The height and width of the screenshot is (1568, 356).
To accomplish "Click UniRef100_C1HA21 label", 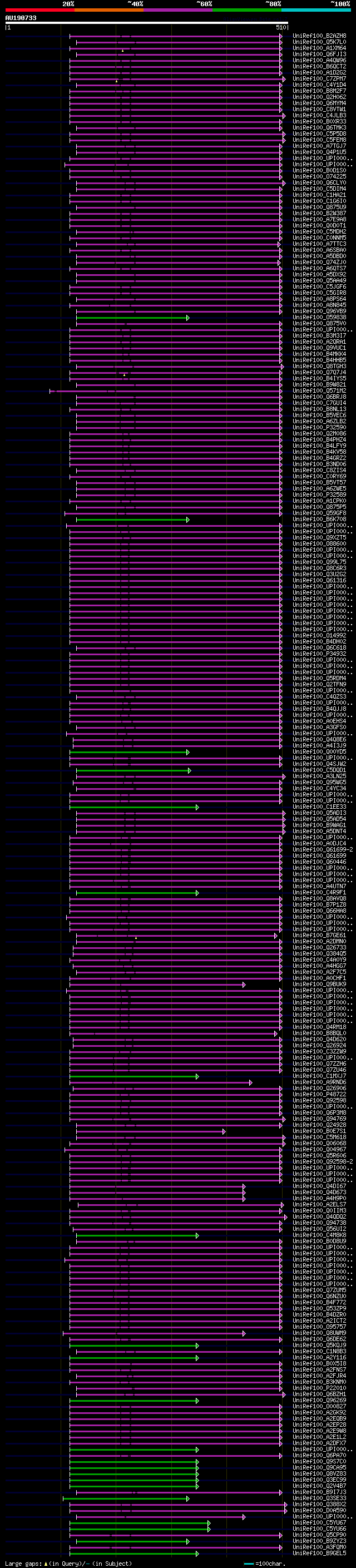I will click(319, 195).
